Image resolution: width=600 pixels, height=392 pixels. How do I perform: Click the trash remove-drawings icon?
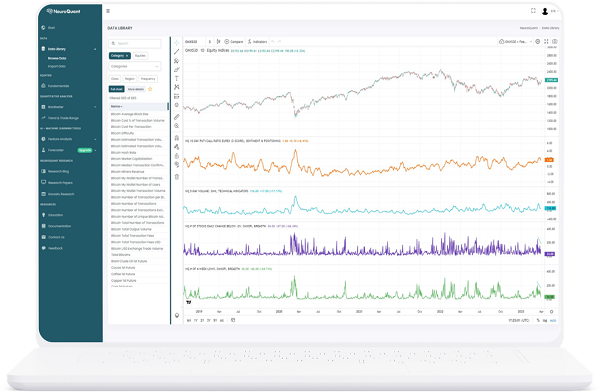tap(177, 177)
